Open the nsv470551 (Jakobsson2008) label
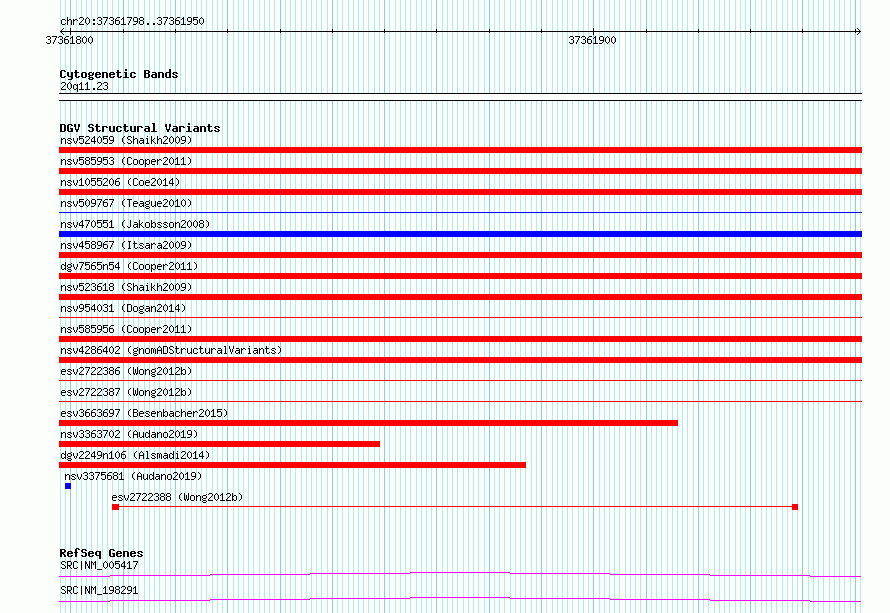The height and width of the screenshot is (613, 890). pos(135,224)
